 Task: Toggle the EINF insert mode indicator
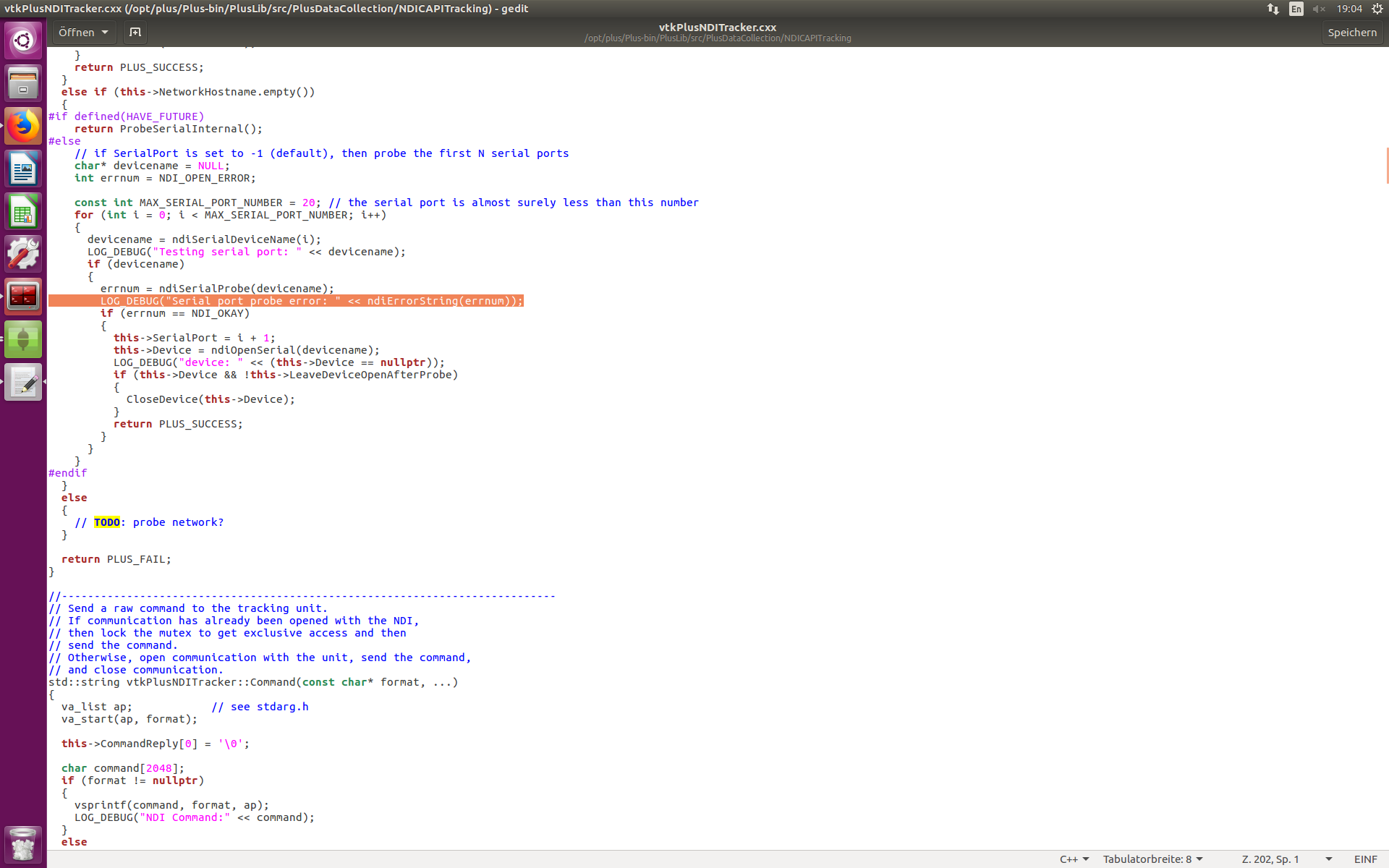coord(1365,859)
